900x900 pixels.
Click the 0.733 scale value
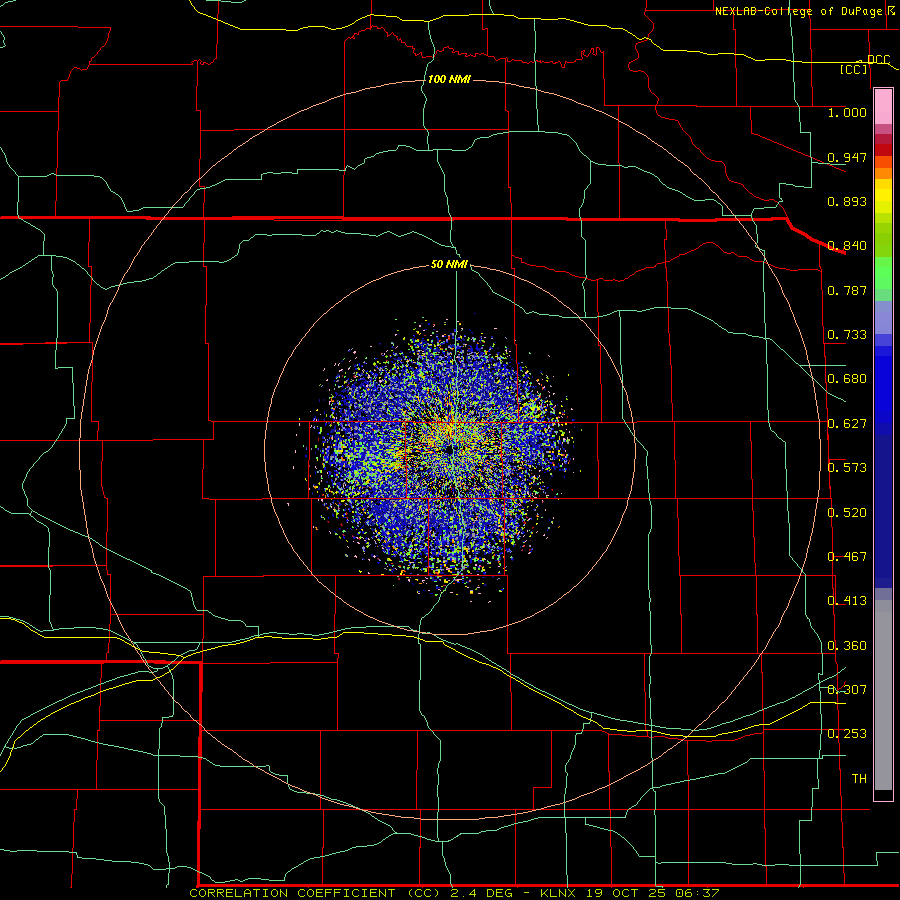[x=847, y=335]
